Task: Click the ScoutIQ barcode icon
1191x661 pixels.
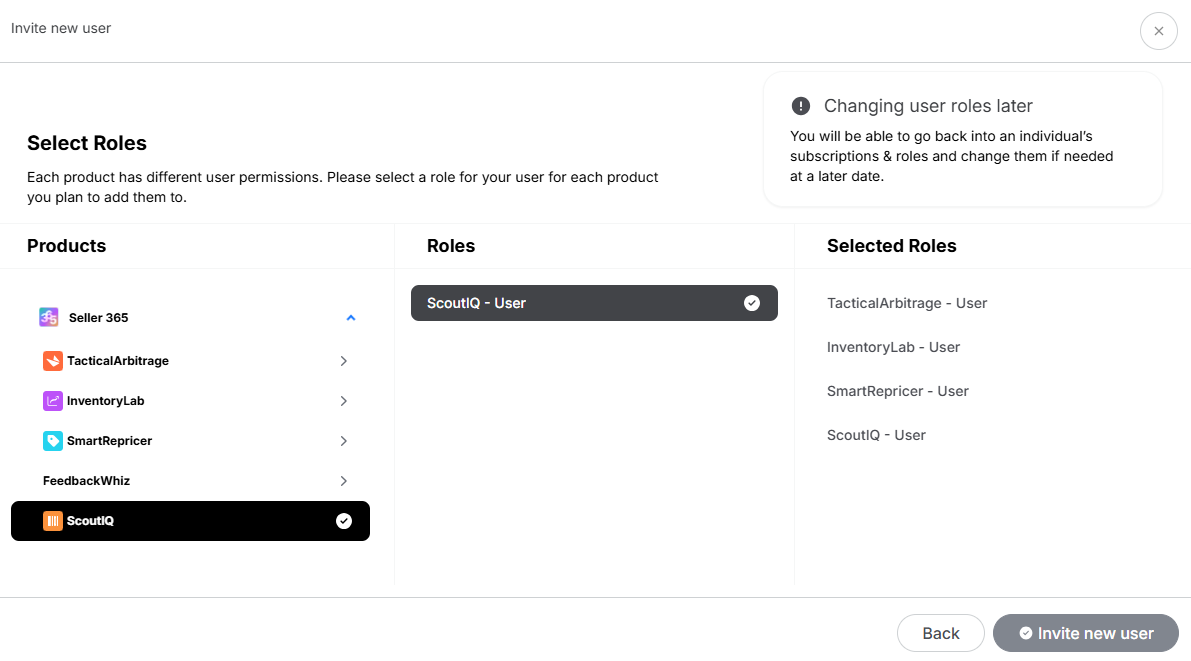Action: click(53, 521)
